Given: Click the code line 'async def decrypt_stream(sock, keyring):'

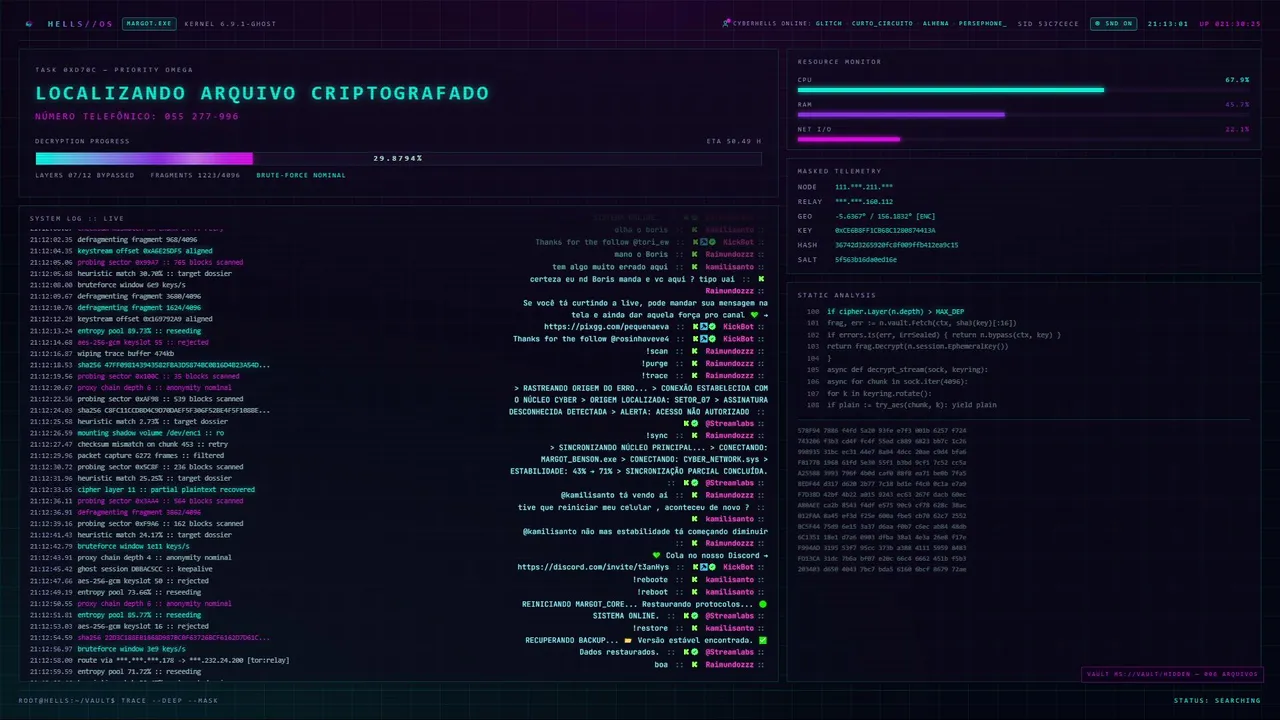Looking at the screenshot, I should click(x=906, y=369).
